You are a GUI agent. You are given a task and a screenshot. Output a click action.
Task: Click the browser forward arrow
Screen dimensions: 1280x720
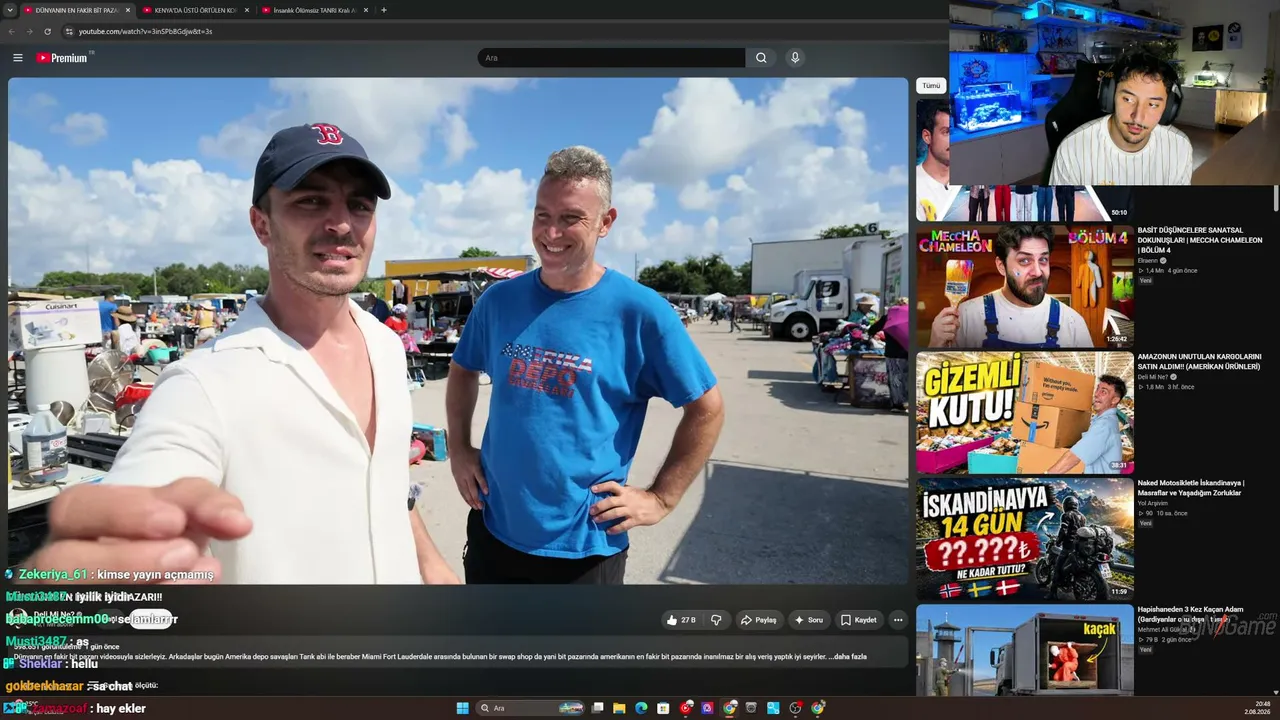pyautogui.click(x=28, y=31)
